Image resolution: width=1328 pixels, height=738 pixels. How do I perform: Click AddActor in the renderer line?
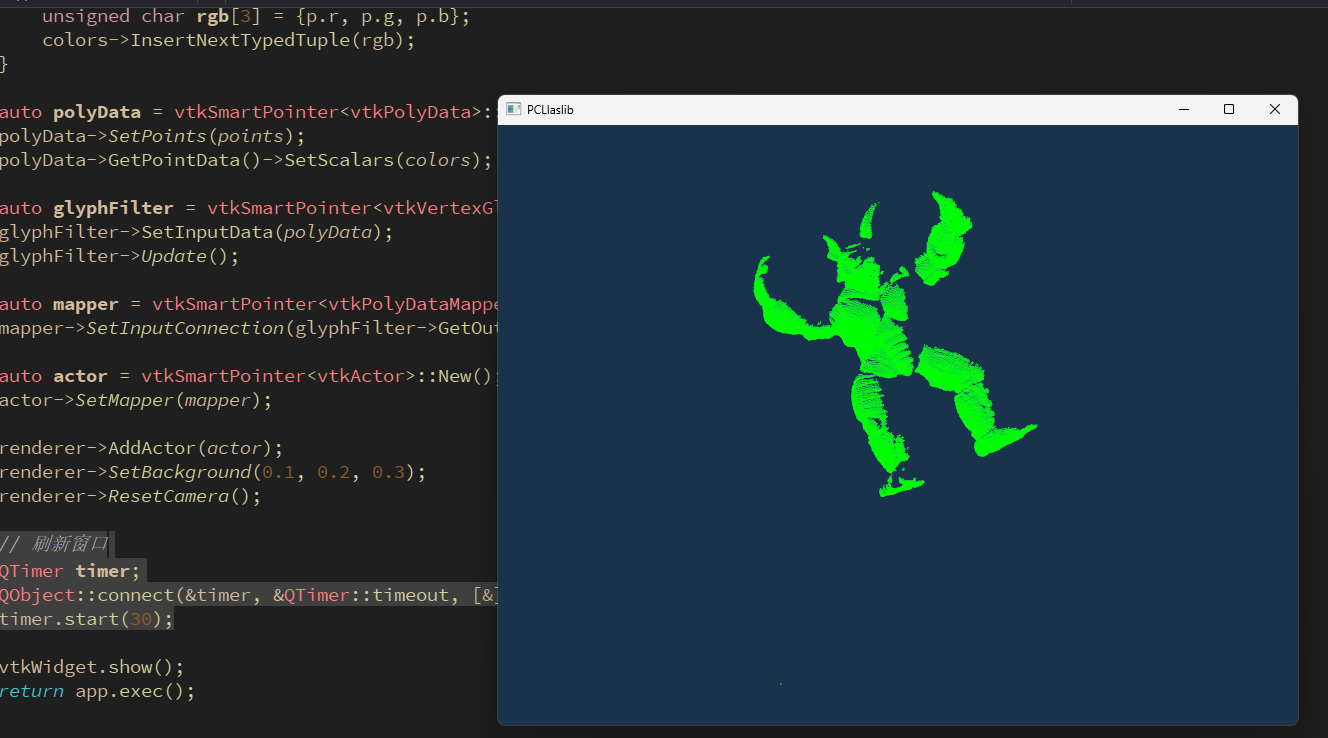coord(152,448)
